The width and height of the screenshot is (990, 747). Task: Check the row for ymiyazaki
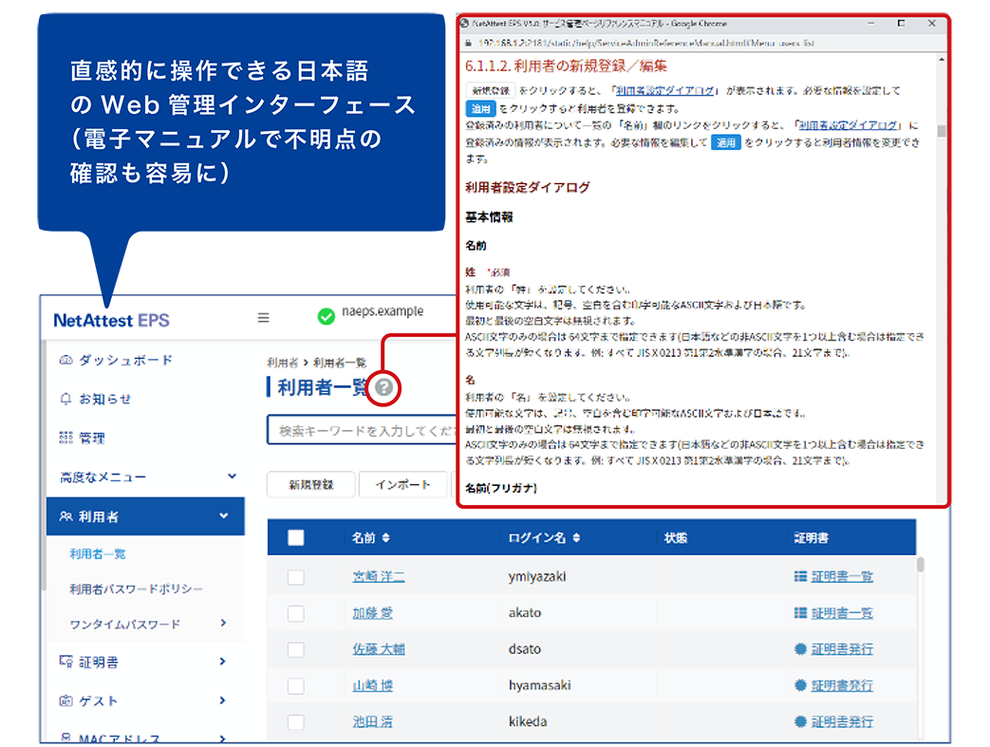coord(295,577)
